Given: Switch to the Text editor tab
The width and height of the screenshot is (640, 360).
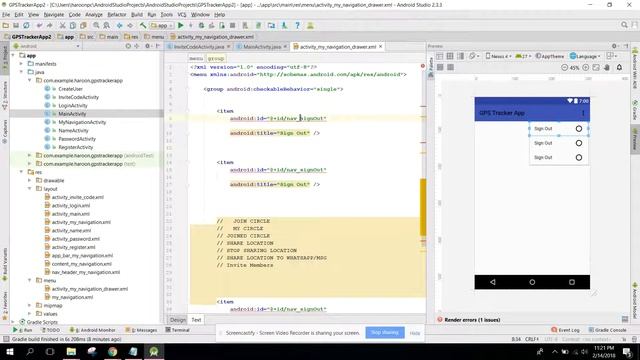Looking at the screenshot, I should pos(196,320).
